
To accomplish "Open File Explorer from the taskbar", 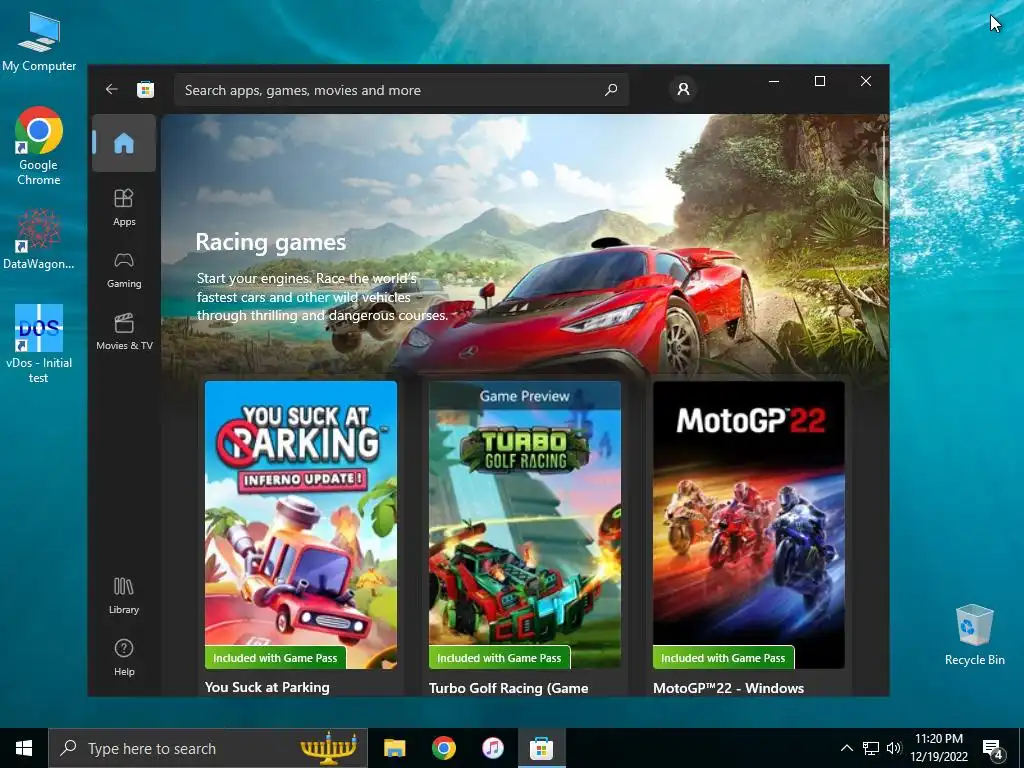I will (x=394, y=748).
